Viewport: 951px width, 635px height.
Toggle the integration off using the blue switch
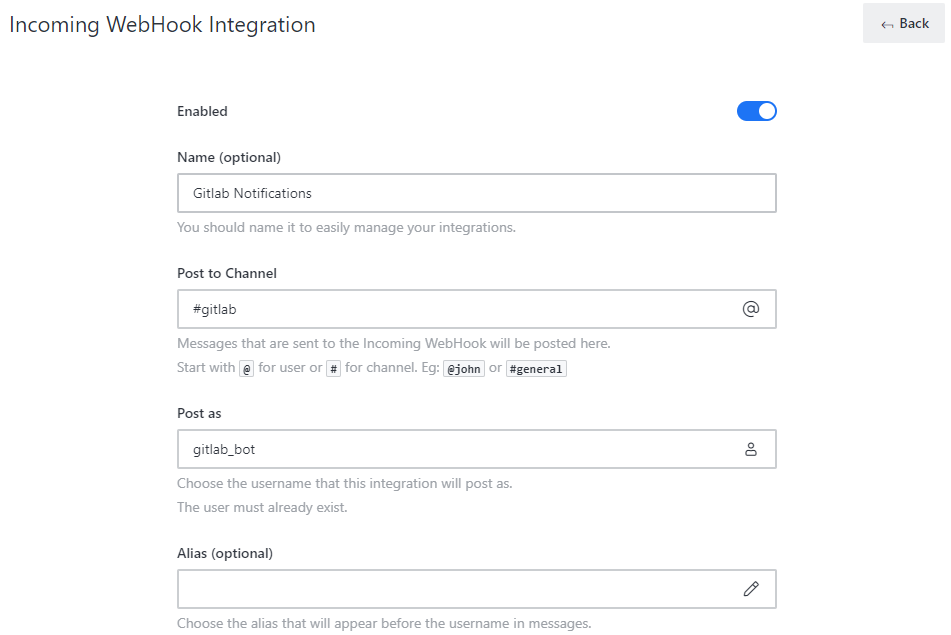click(757, 111)
